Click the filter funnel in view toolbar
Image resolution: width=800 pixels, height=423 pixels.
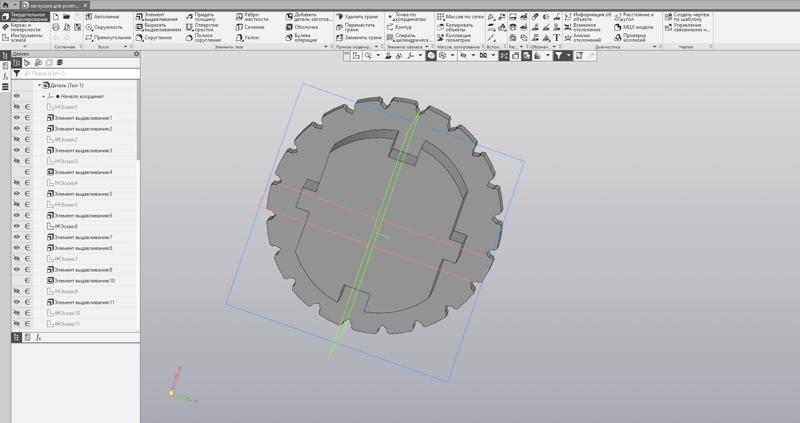point(559,56)
